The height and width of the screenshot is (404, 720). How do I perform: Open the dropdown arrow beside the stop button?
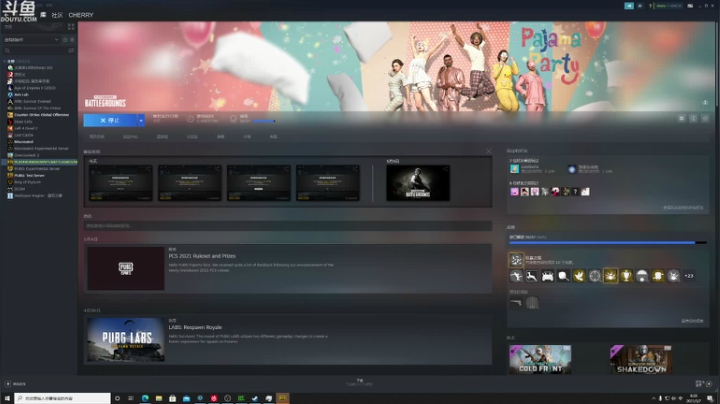pos(141,120)
